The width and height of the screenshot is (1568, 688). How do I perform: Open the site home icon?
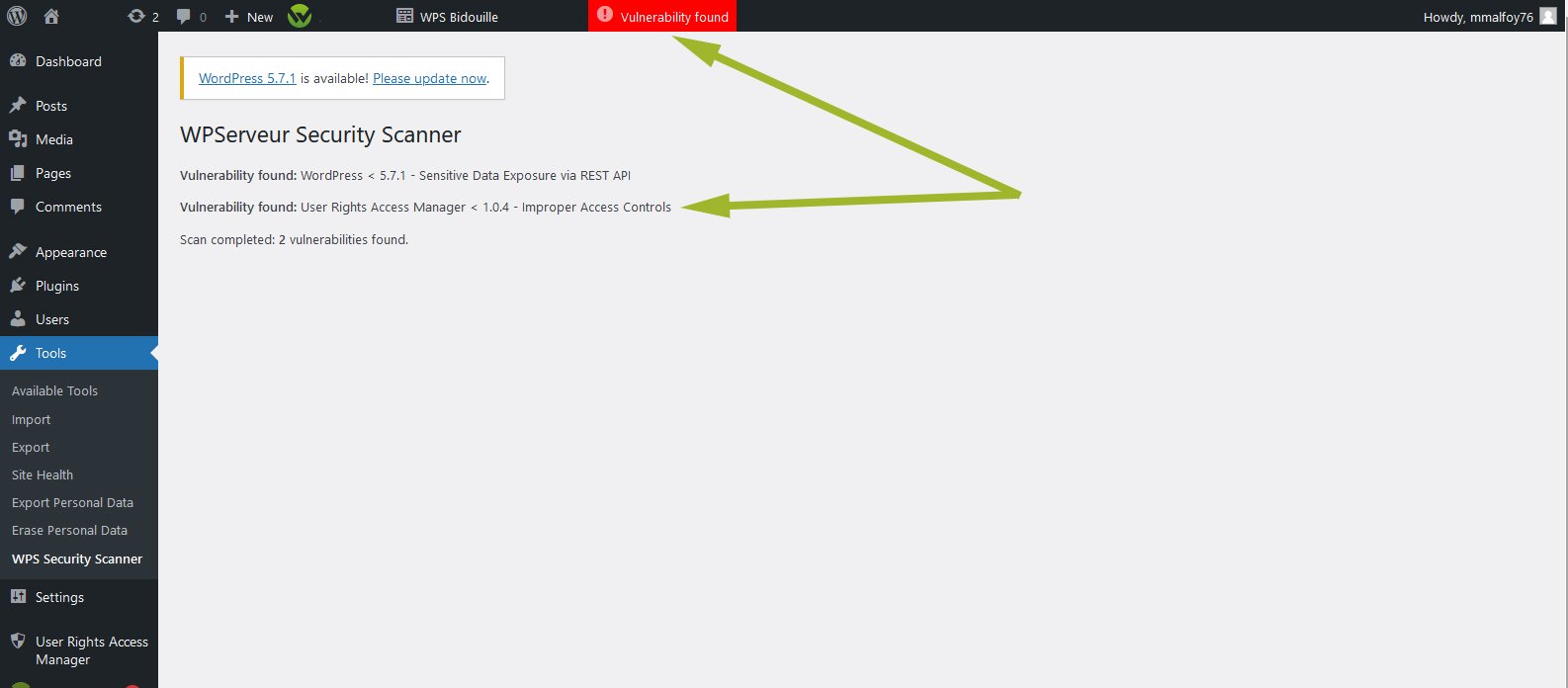(x=51, y=16)
